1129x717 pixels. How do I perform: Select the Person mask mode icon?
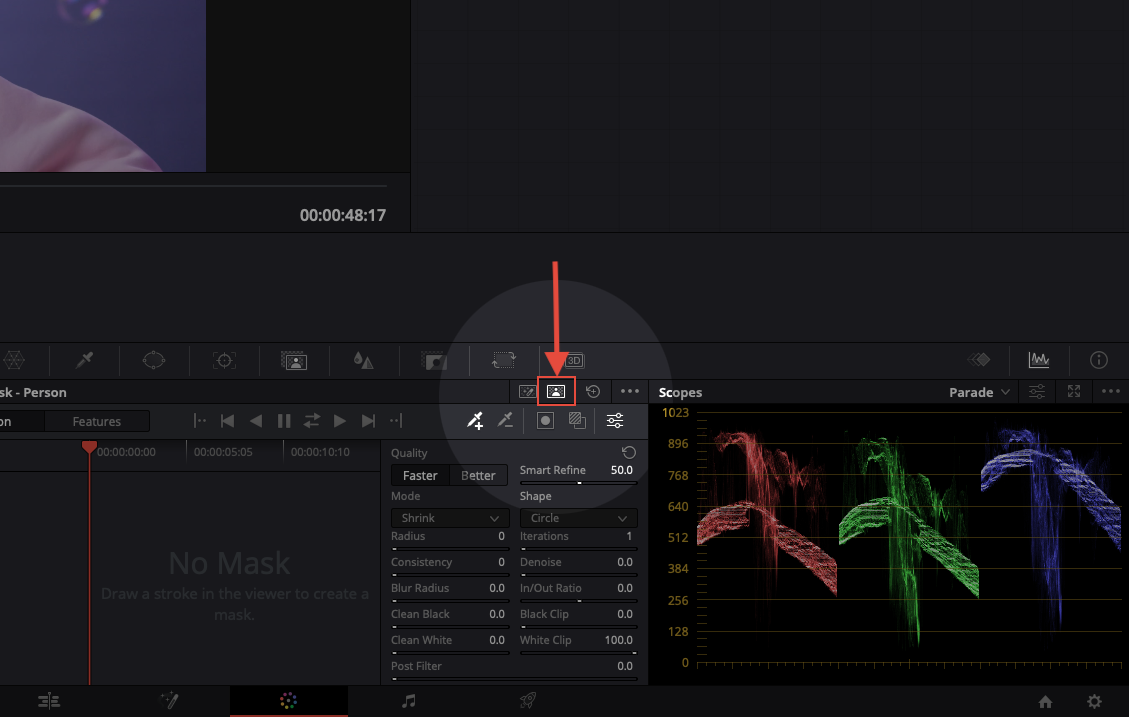pyautogui.click(x=556, y=392)
